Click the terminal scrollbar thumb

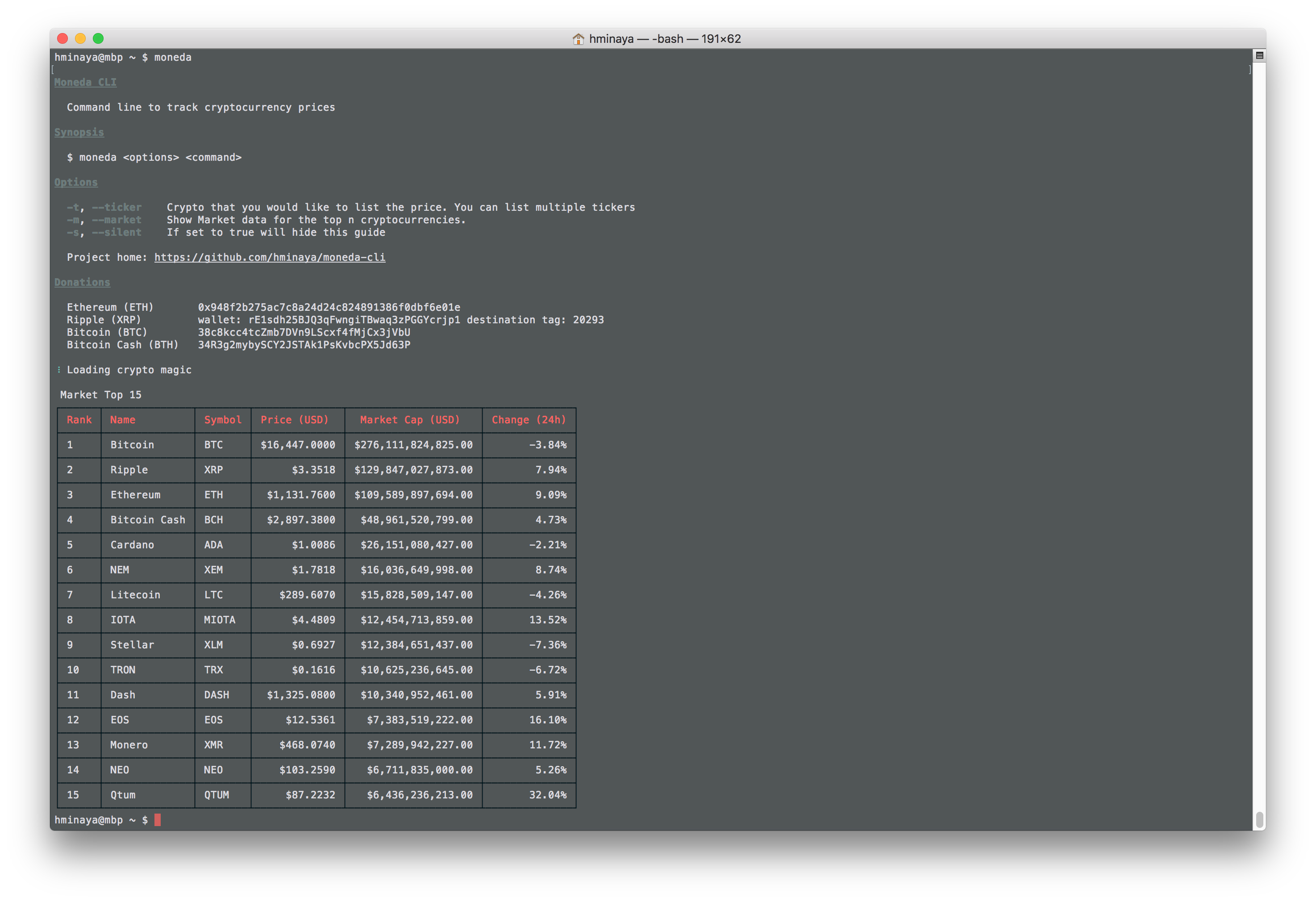(x=1259, y=819)
